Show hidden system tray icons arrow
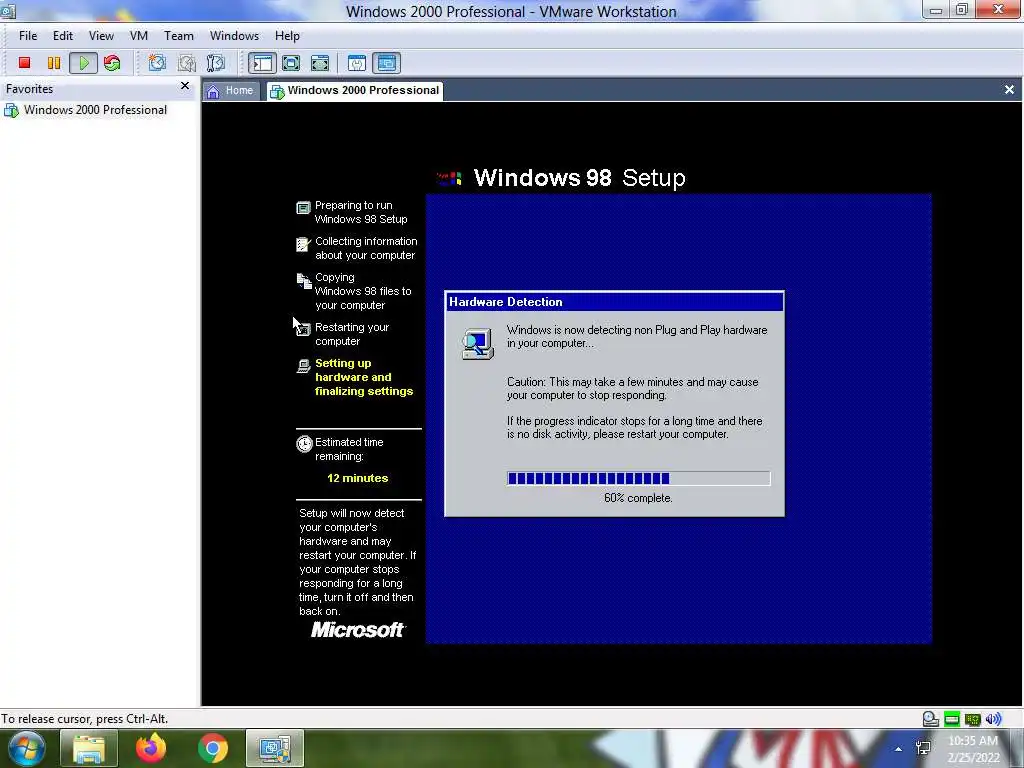1024x768 pixels. click(x=899, y=749)
